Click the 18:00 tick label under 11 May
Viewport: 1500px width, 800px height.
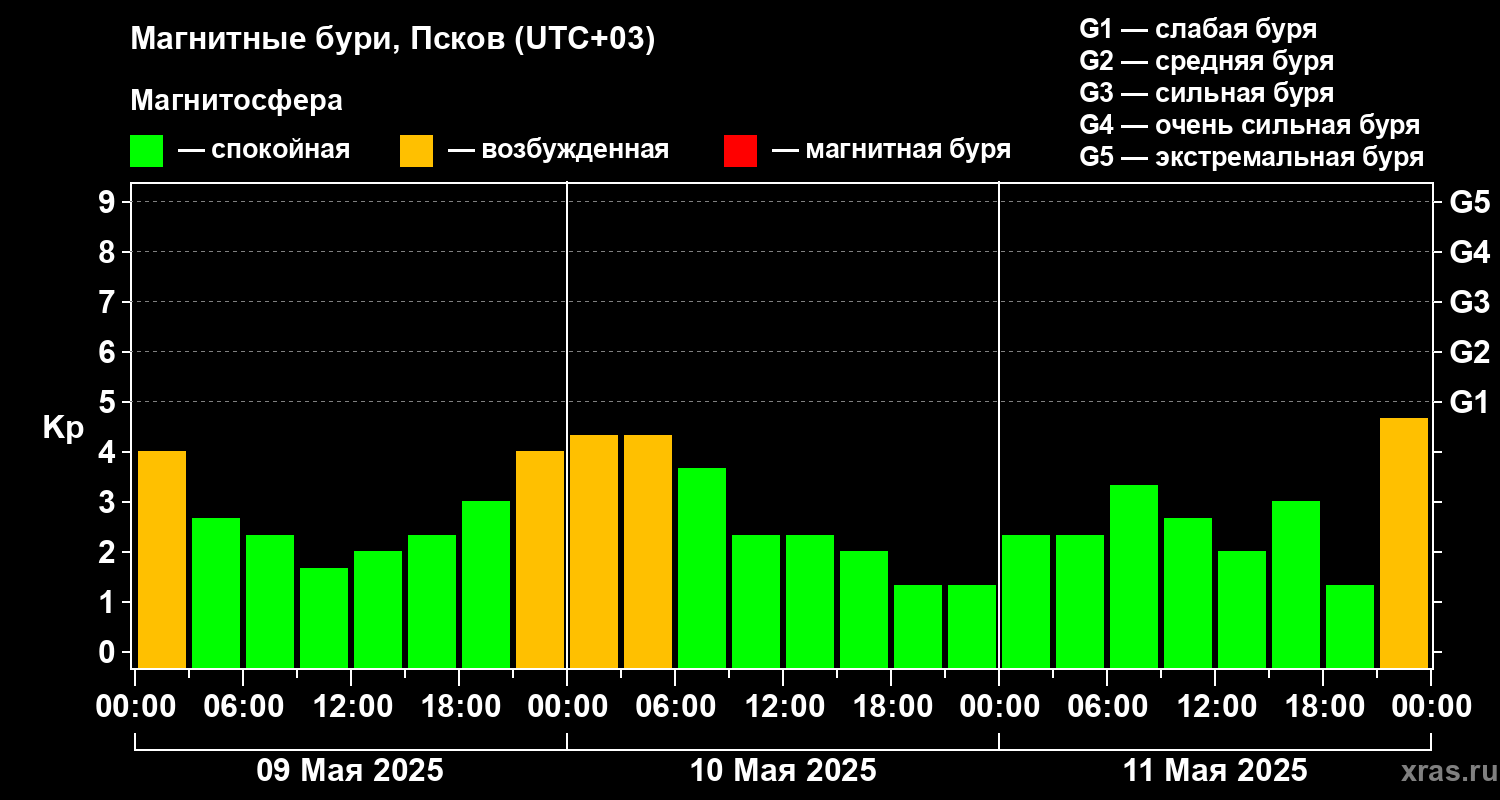coord(1324,707)
